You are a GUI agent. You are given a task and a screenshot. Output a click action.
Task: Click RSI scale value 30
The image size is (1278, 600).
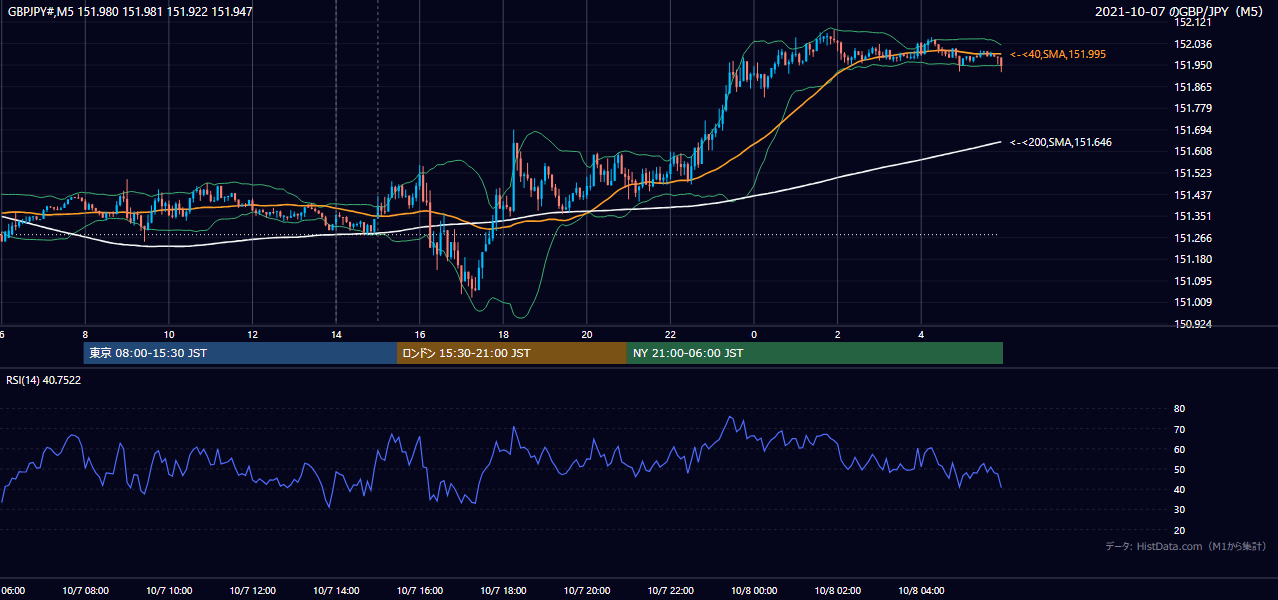click(1179, 510)
